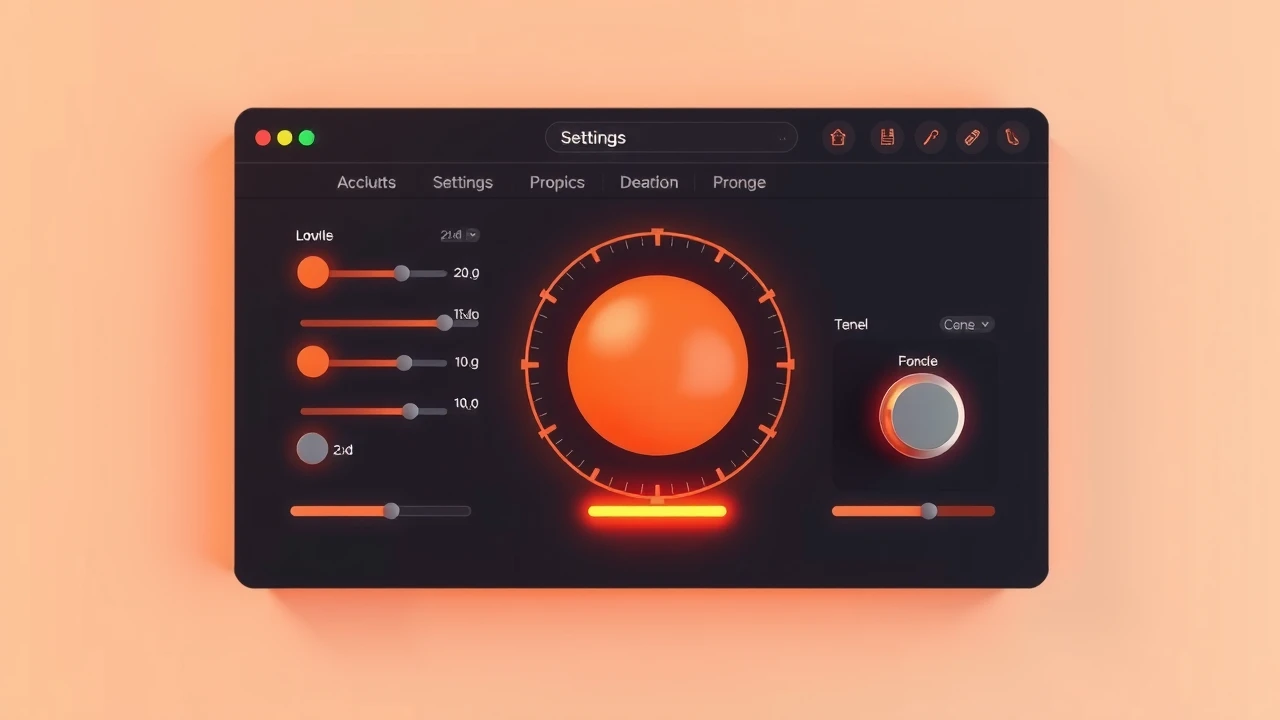This screenshot has height=720, width=1280.
Task: Click the yellow glowing bar below the dial
Action: (657, 511)
